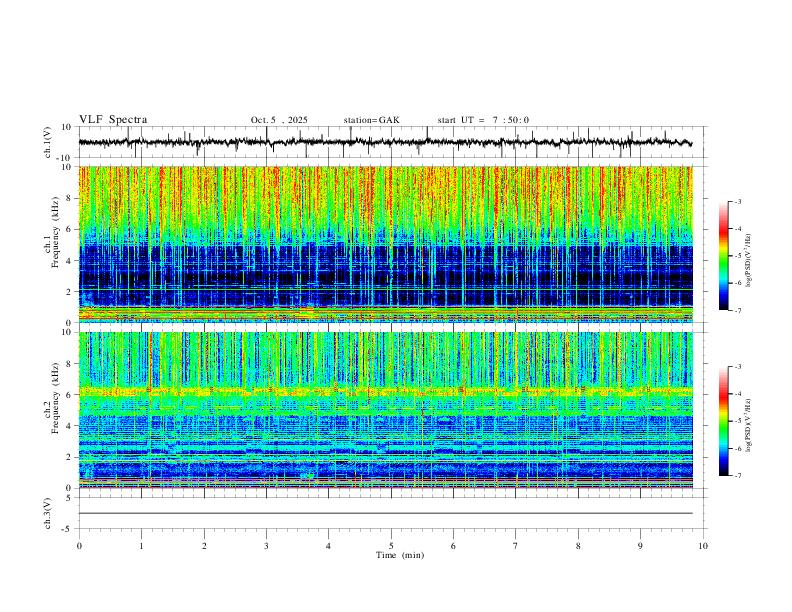
Task: Click inside the ch.1 frequency spectrogram
Action: click(385, 244)
